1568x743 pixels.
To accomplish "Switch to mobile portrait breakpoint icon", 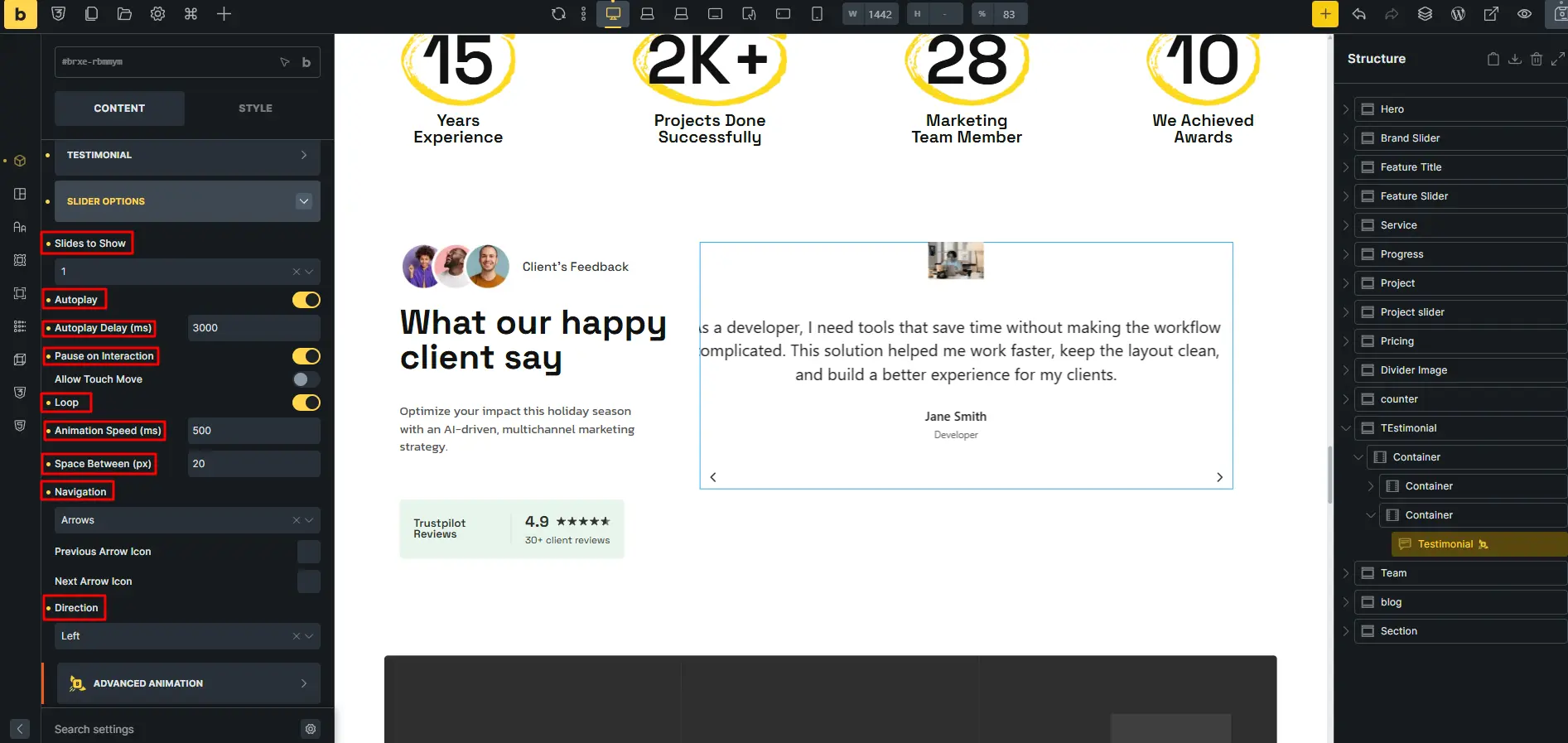I will (817, 14).
